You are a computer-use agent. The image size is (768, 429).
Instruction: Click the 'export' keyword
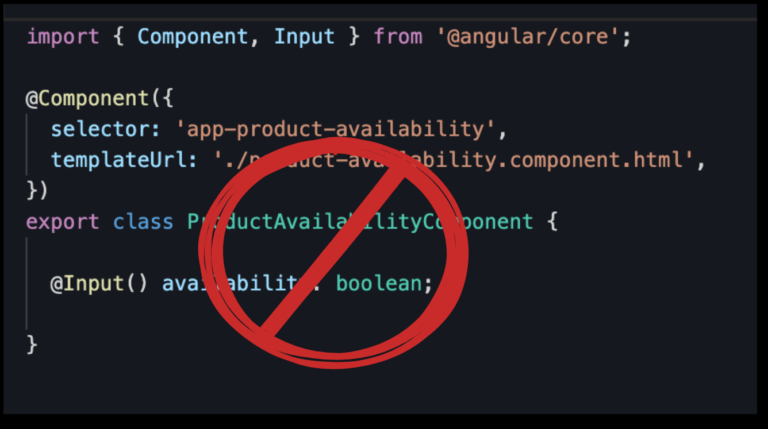click(x=63, y=222)
